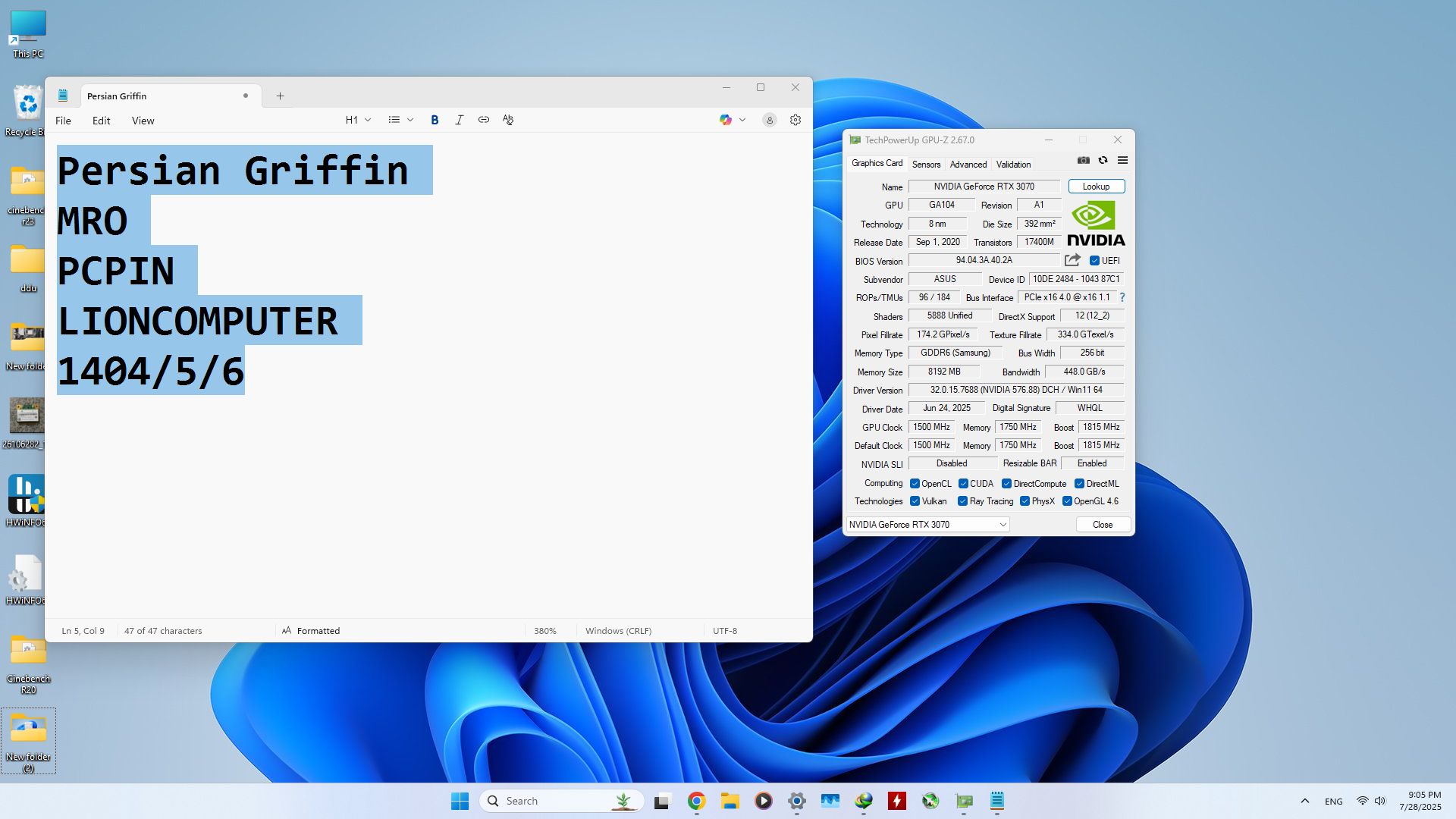Select the Persian Griffin document tab

171,96
